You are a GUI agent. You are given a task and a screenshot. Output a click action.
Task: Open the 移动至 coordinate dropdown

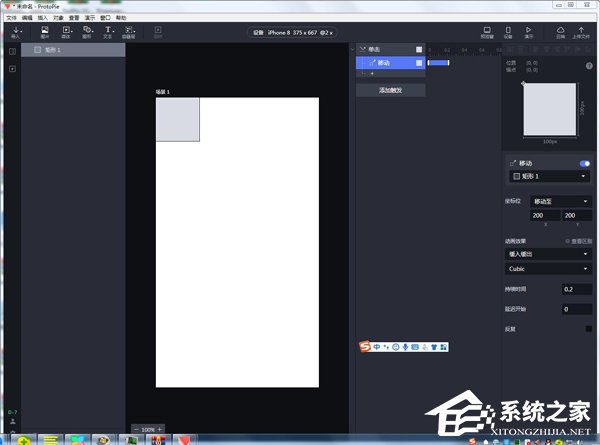549,201
